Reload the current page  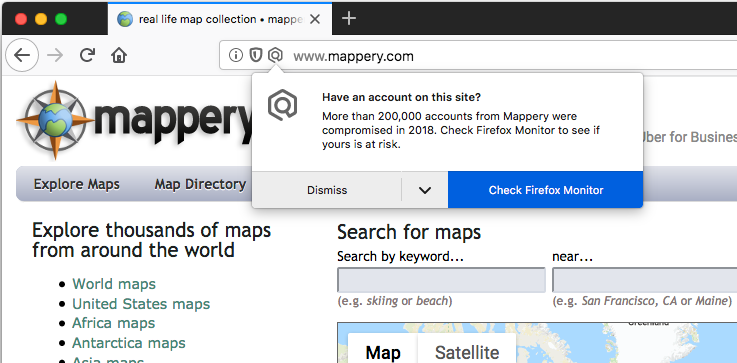(x=87, y=55)
